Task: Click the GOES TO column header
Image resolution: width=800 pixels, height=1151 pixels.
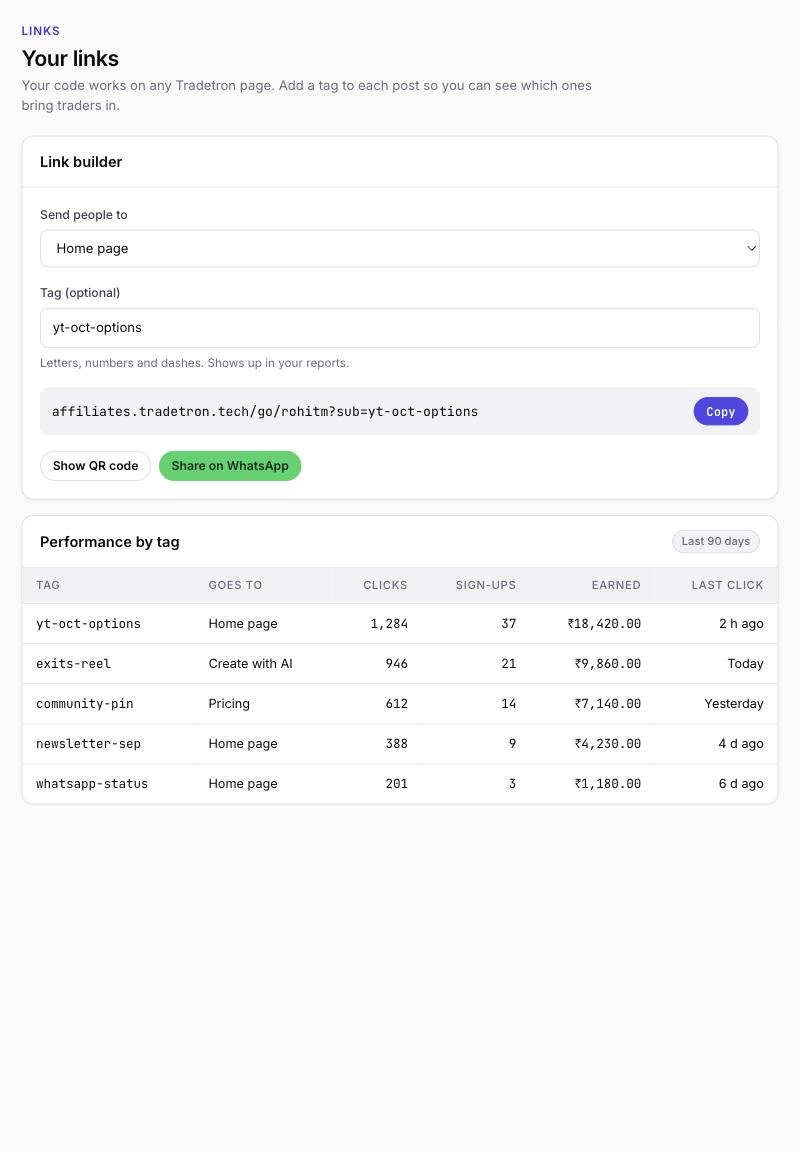Action: coord(235,585)
